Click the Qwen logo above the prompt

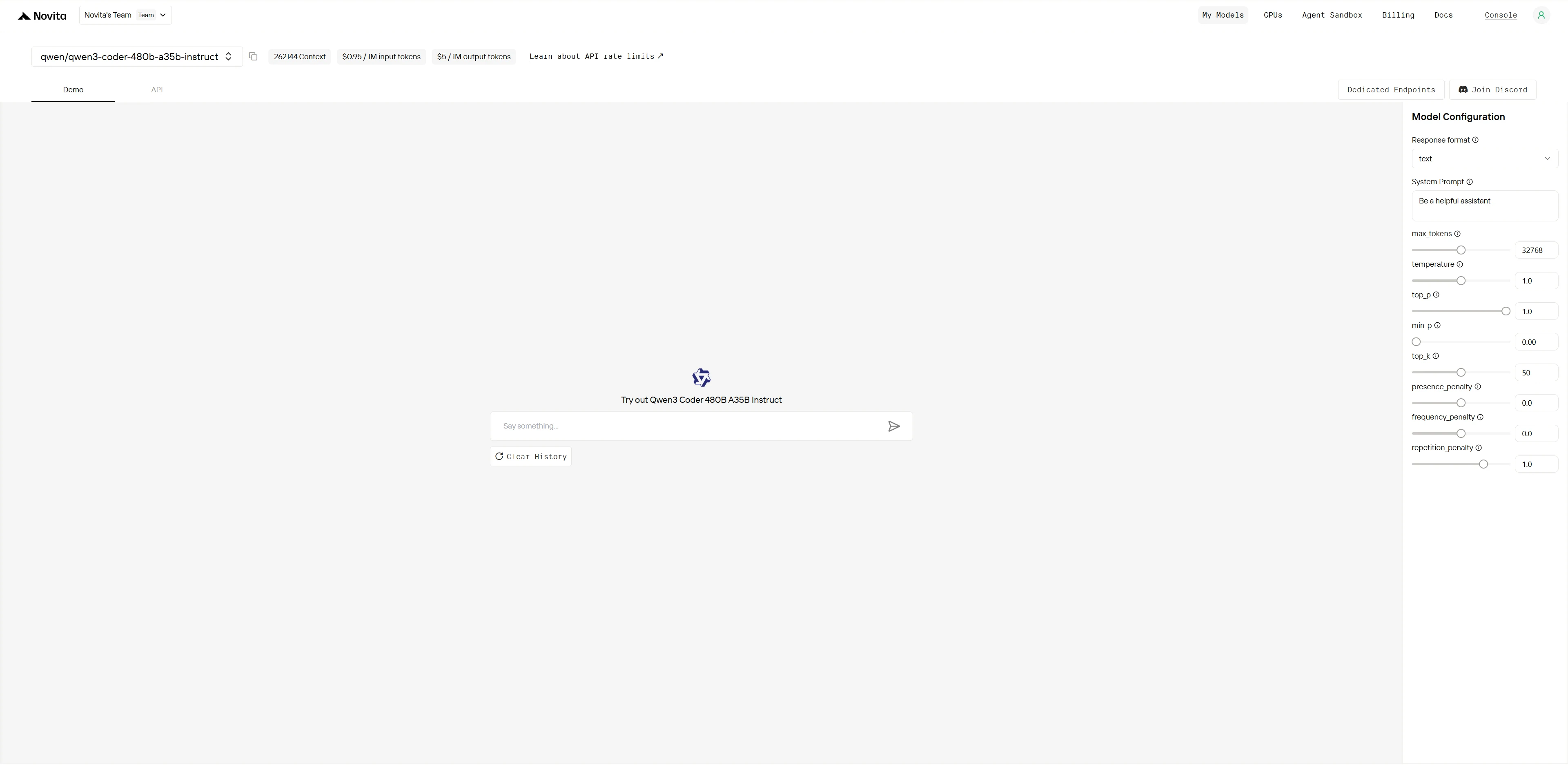click(701, 377)
